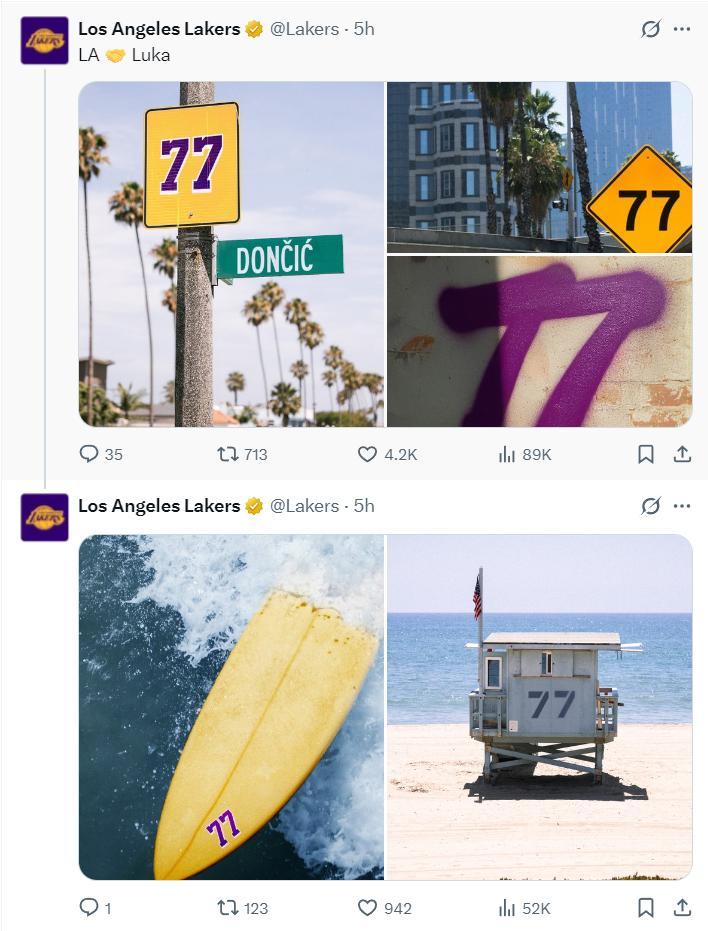The height and width of the screenshot is (931, 708).
Task: Share the second tweet
Action: pyautogui.click(x=682, y=908)
